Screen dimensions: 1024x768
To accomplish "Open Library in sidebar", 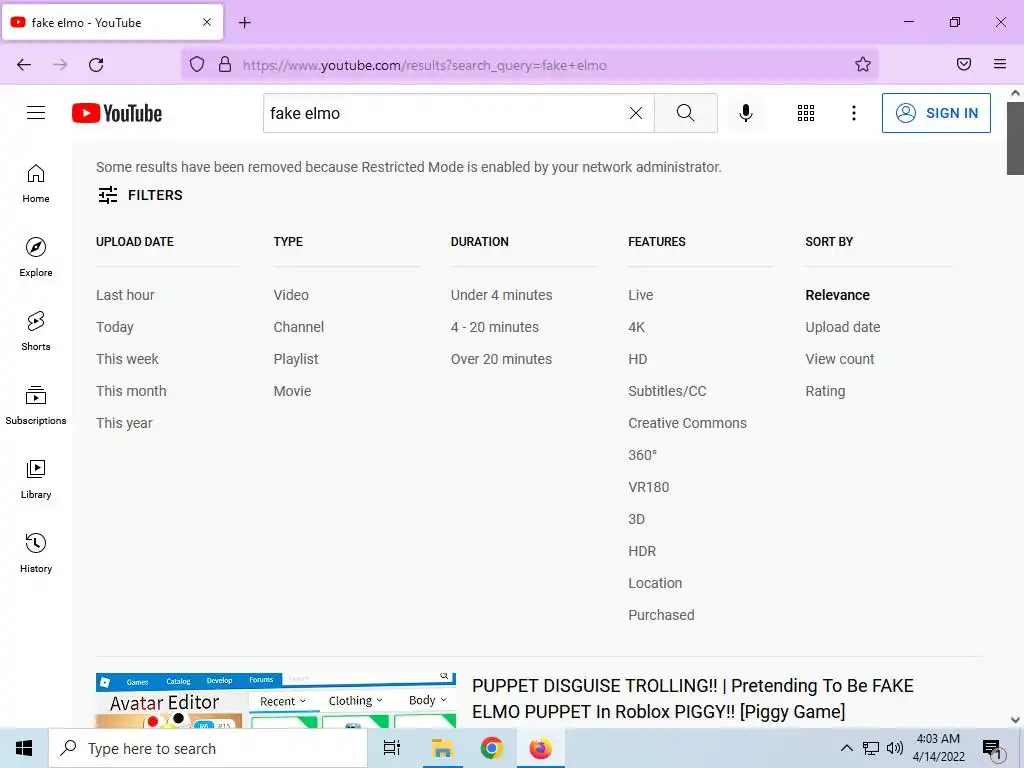I will point(36,479).
